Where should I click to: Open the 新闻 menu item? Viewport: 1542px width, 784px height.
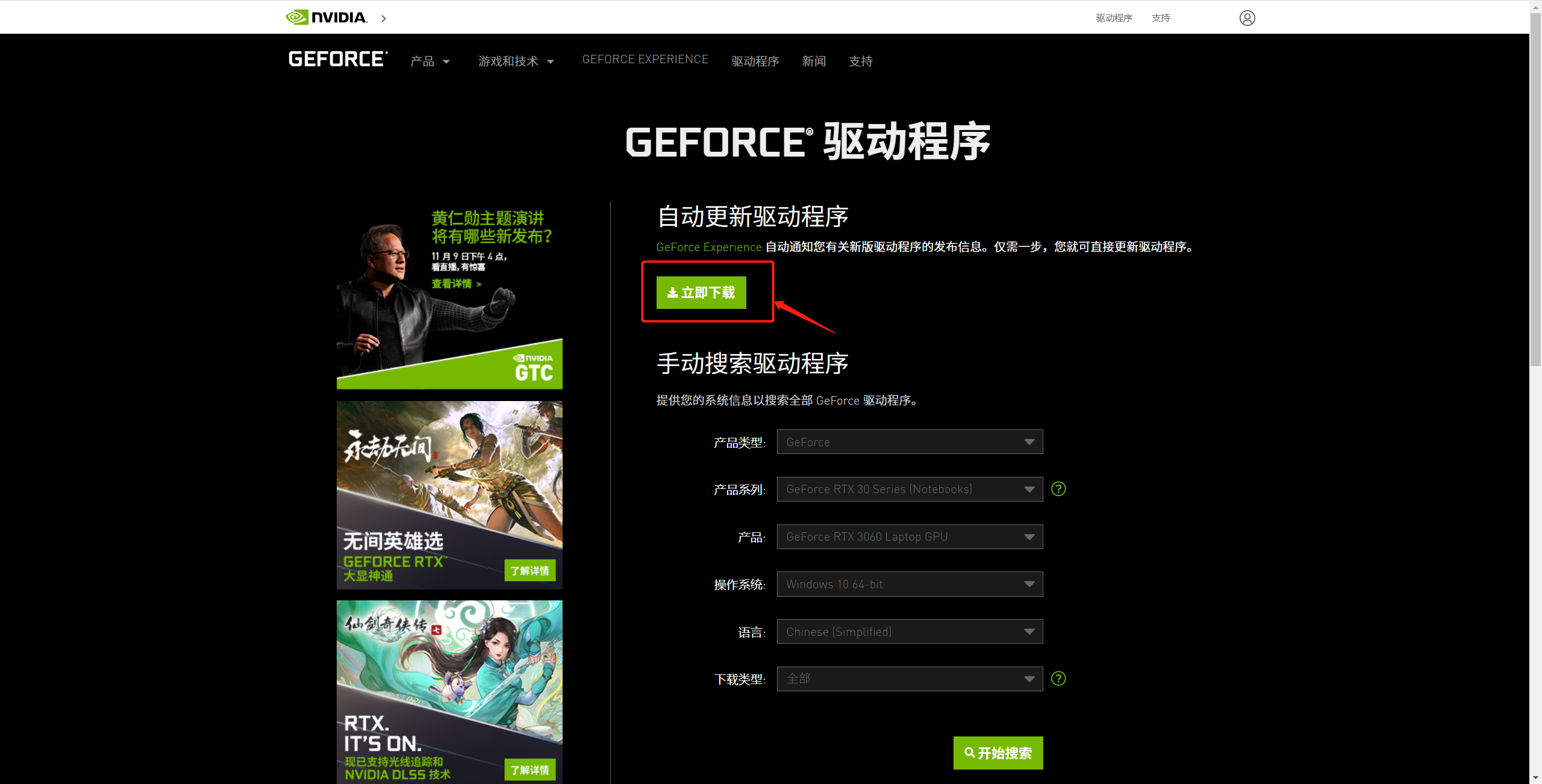814,61
